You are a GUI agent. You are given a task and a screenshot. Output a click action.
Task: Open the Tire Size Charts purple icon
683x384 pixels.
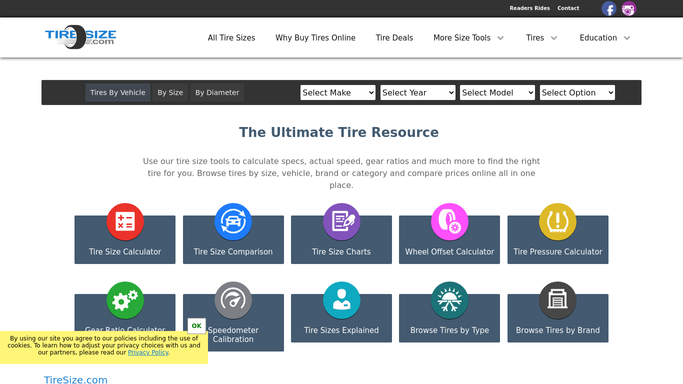coord(342,222)
